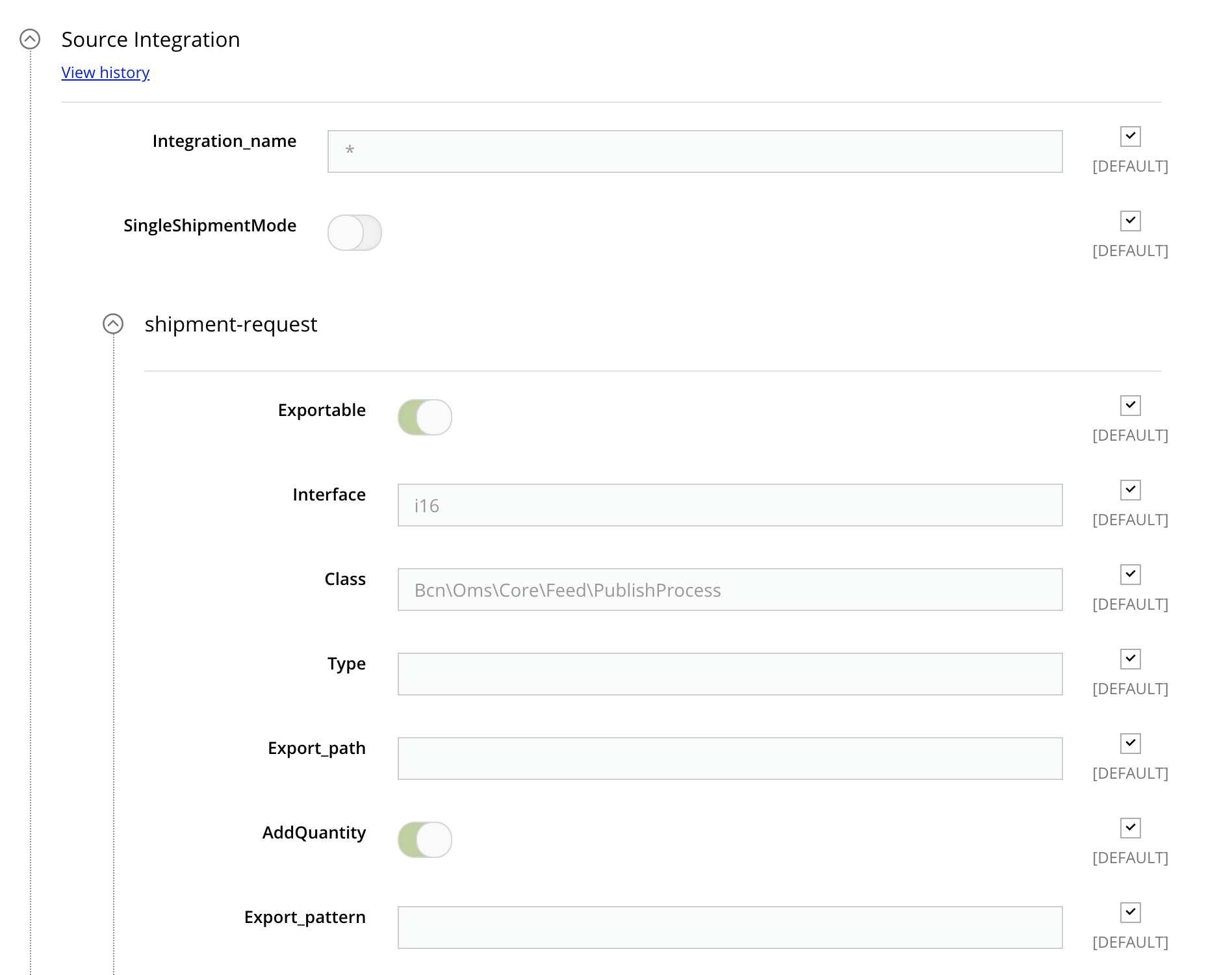Uncheck the default checkbox for Exportable
The height and width of the screenshot is (975, 1232).
tap(1131, 406)
